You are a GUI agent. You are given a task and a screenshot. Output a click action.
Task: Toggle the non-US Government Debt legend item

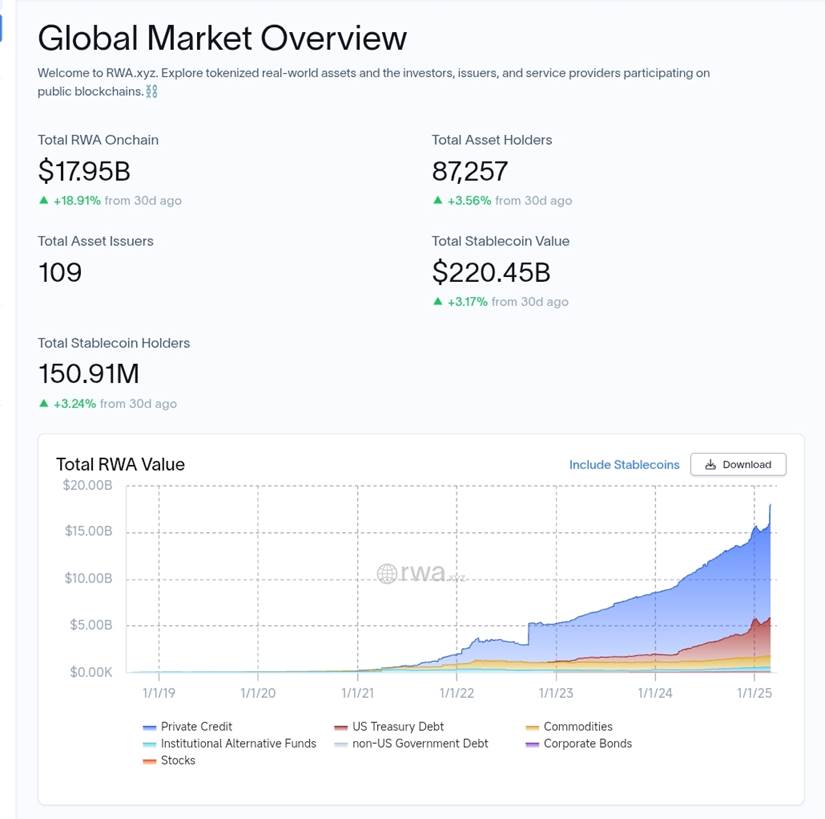point(420,744)
